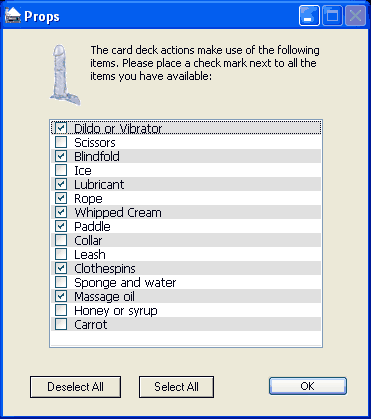The image size is (371, 419).
Task: Disable the Whipped Cream checkbox
Action: click(x=61, y=212)
